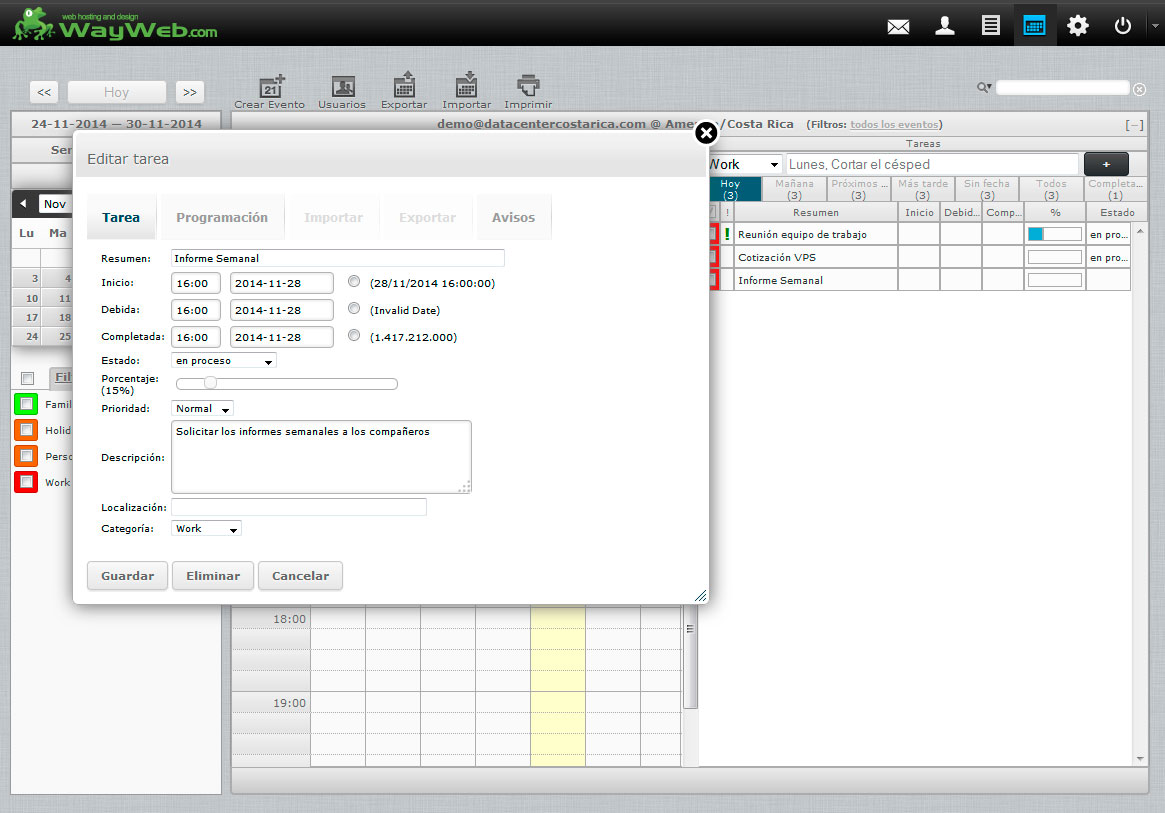The height and width of the screenshot is (813, 1165).
Task: Select the Inicio date format radio button
Action: pyautogui.click(x=354, y=282)
